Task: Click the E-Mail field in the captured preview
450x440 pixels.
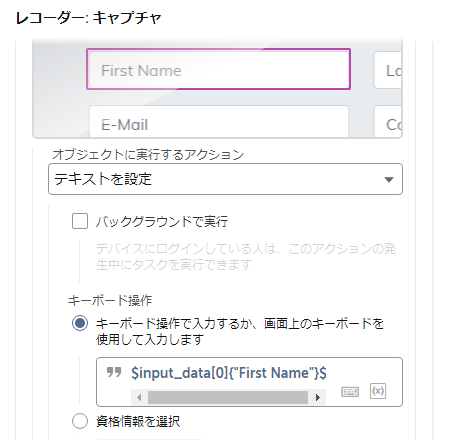Action: point(219,121)
